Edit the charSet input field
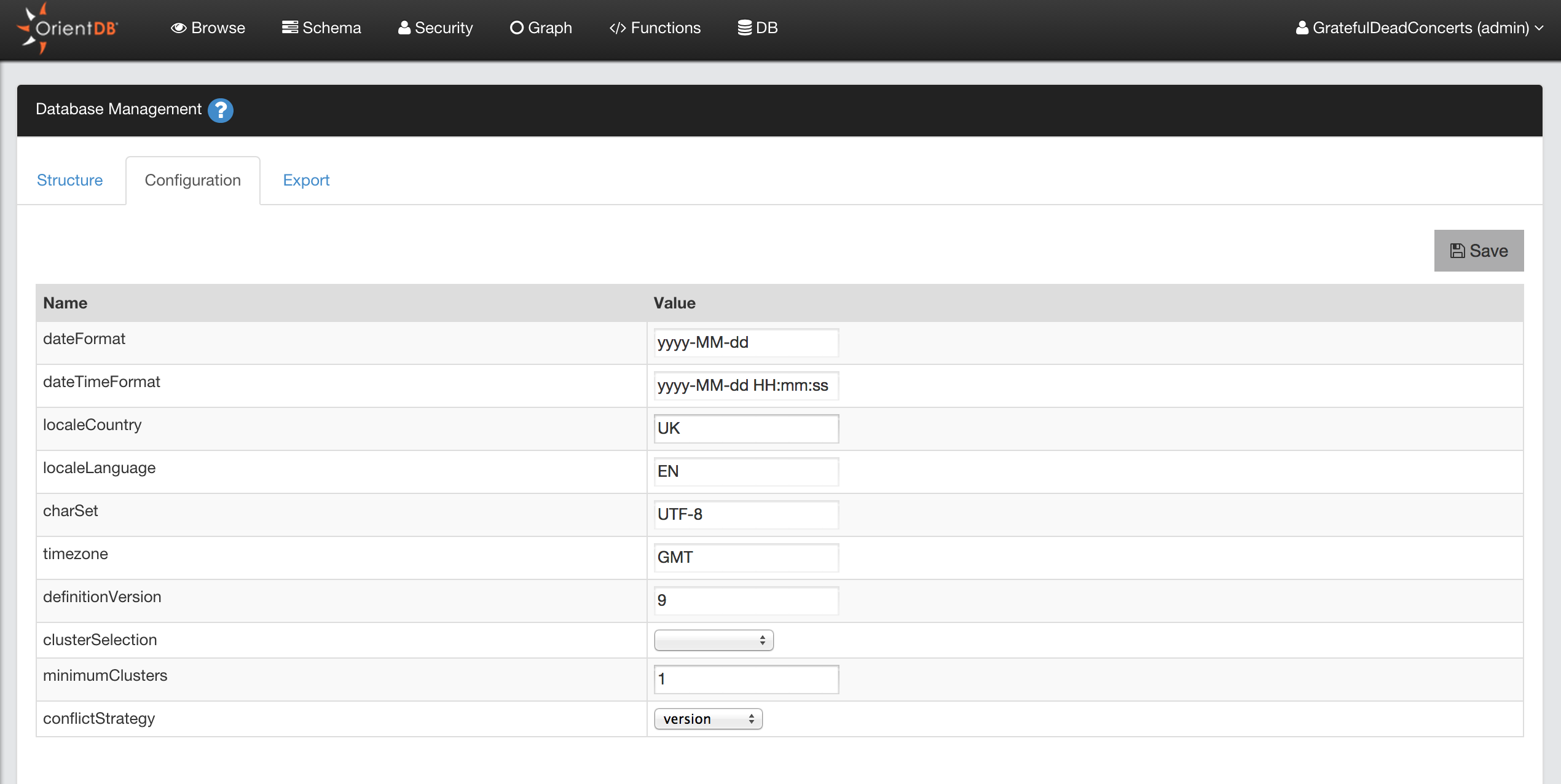Screen dimensions: 1561x784 coord(745,514)
